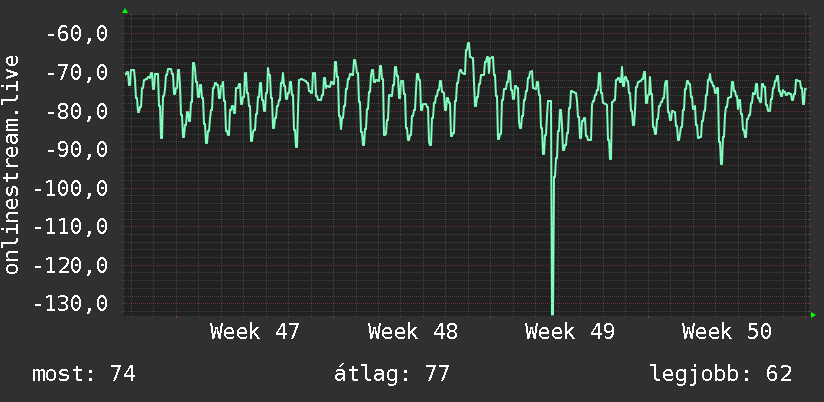This screenshot has width=824, height=402.
Task: Click the 'átlag: 77' average value
Action: click(392, 374)
